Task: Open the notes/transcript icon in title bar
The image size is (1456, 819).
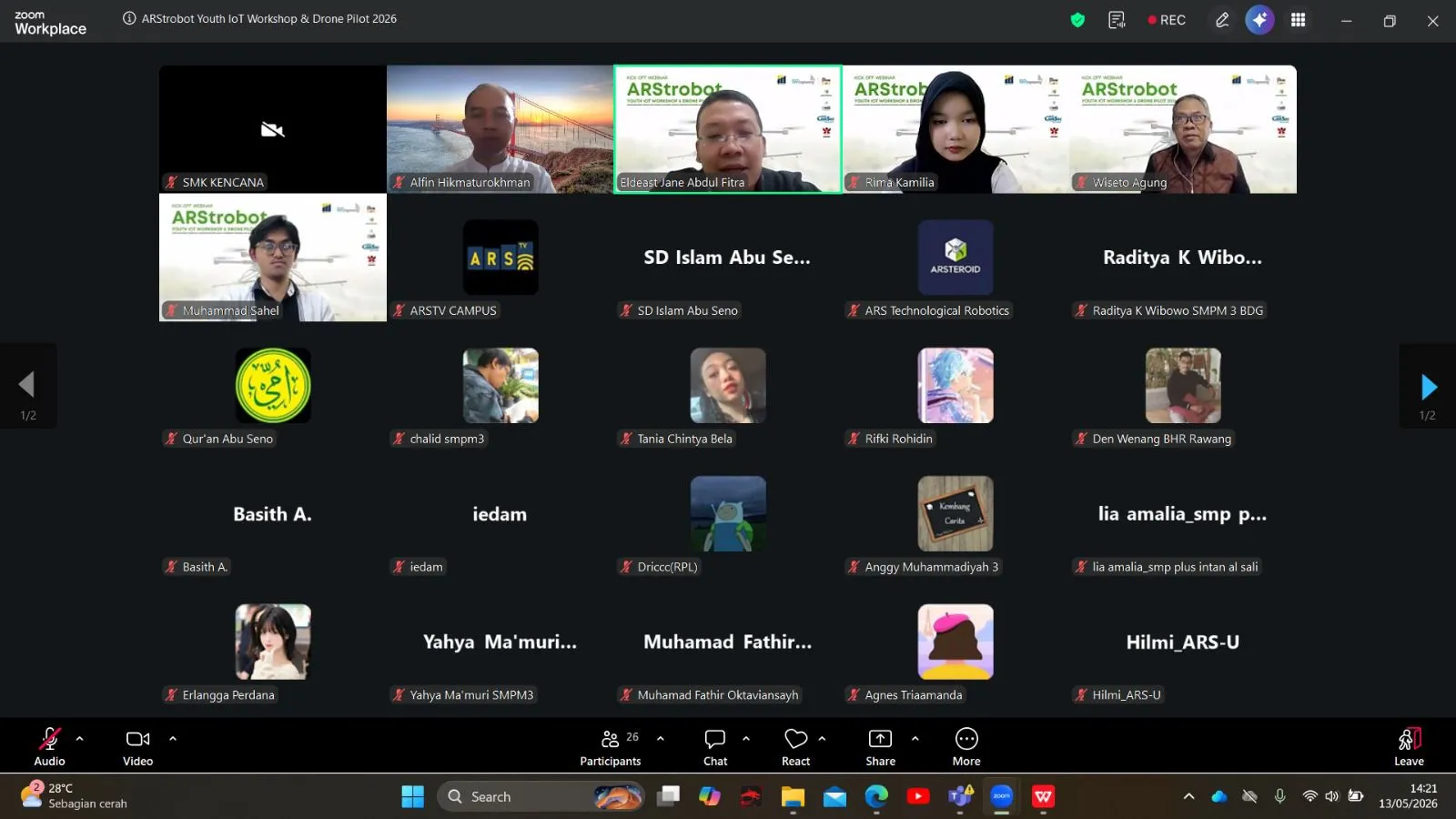Action: tap(1117, 20)
